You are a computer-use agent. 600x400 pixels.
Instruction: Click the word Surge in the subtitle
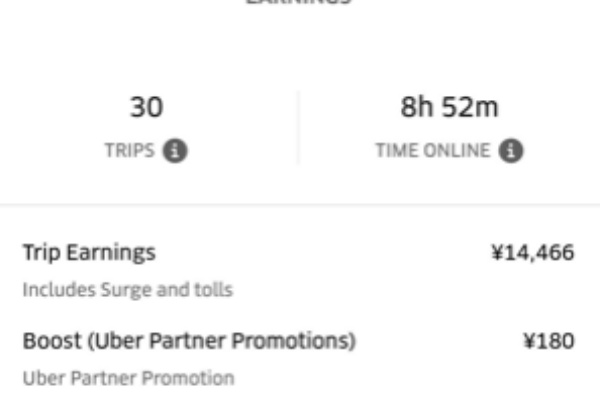click(x=126, y=291)
